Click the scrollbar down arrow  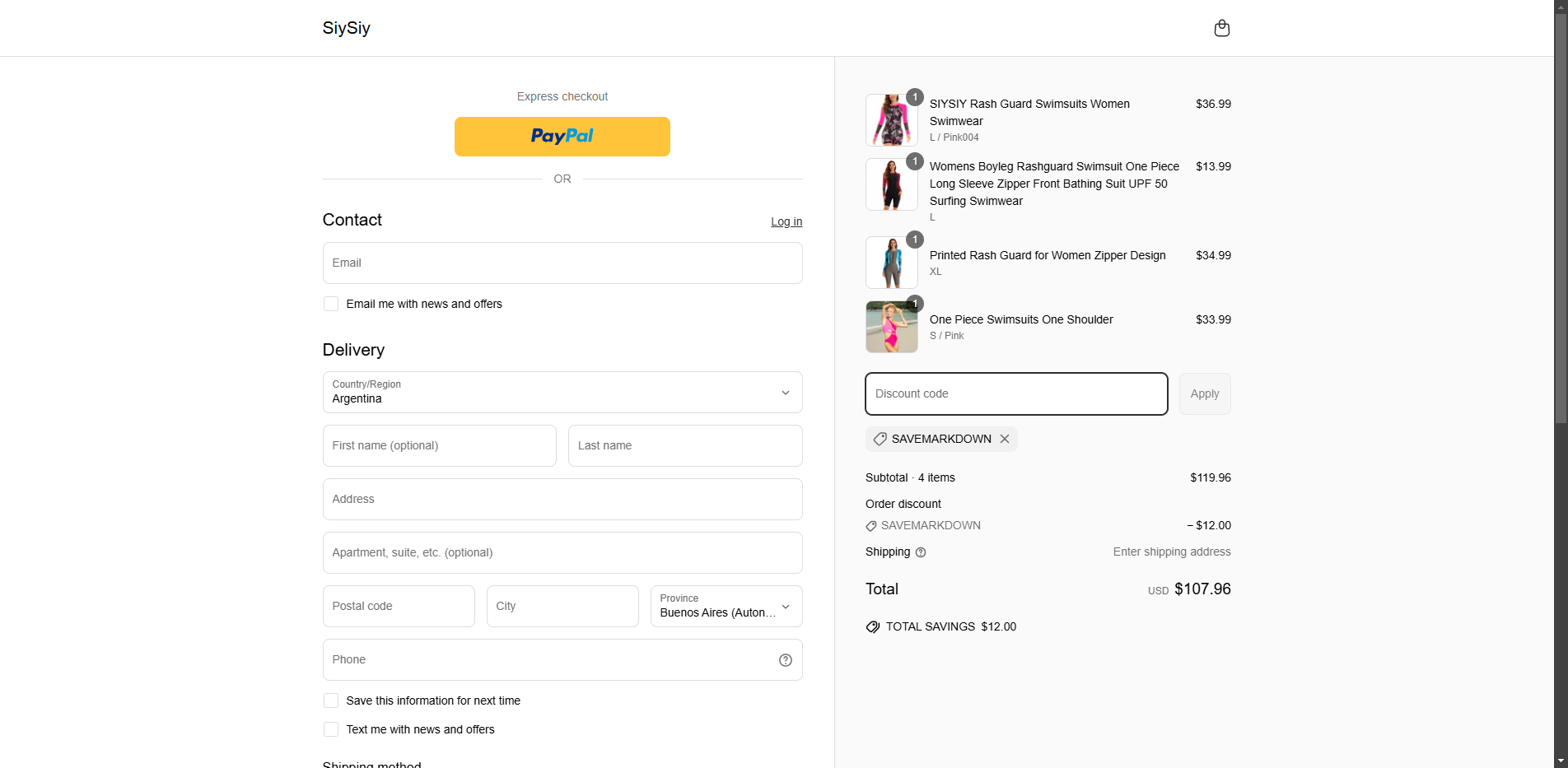pyautogui.click(x=1561, y=761)
